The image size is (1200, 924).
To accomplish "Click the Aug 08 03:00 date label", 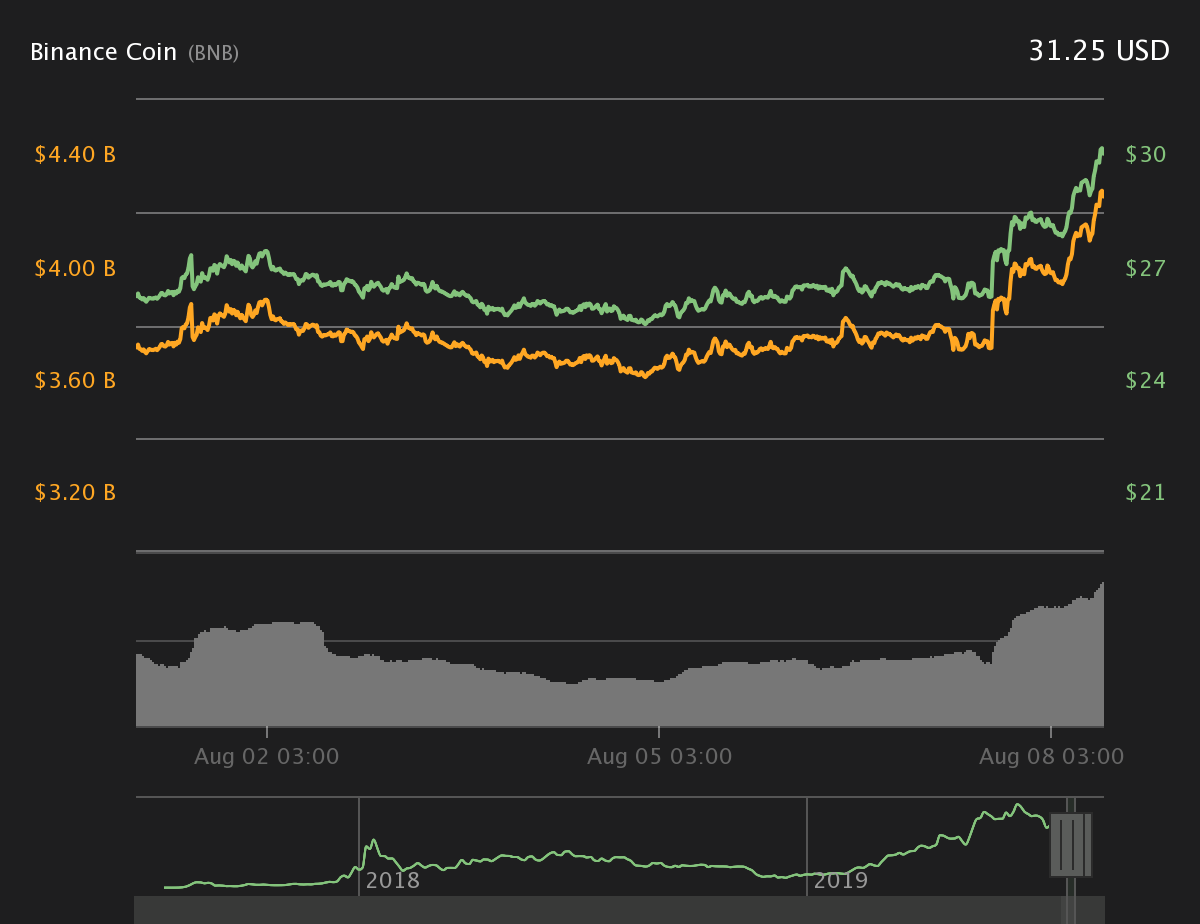I will pyautogui.click(x=1051, y=757).
